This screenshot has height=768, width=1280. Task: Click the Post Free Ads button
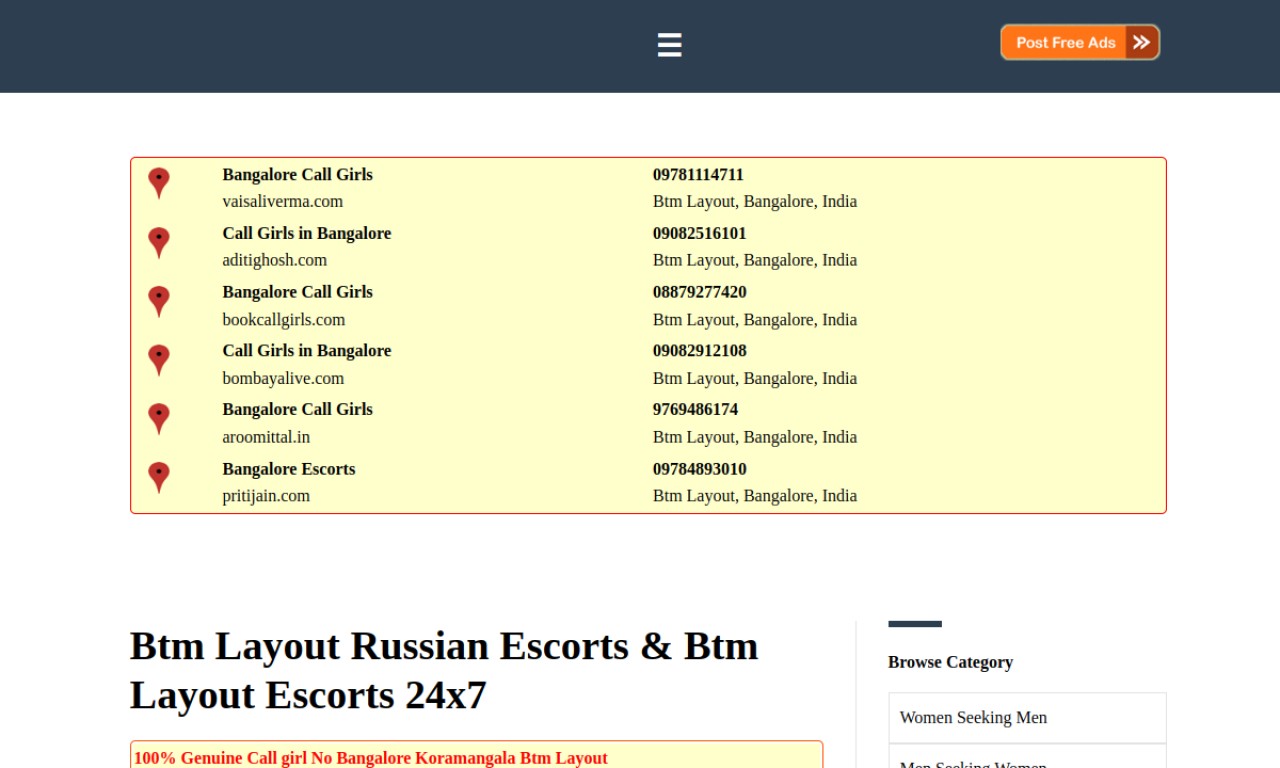[x=1080, y=42]
